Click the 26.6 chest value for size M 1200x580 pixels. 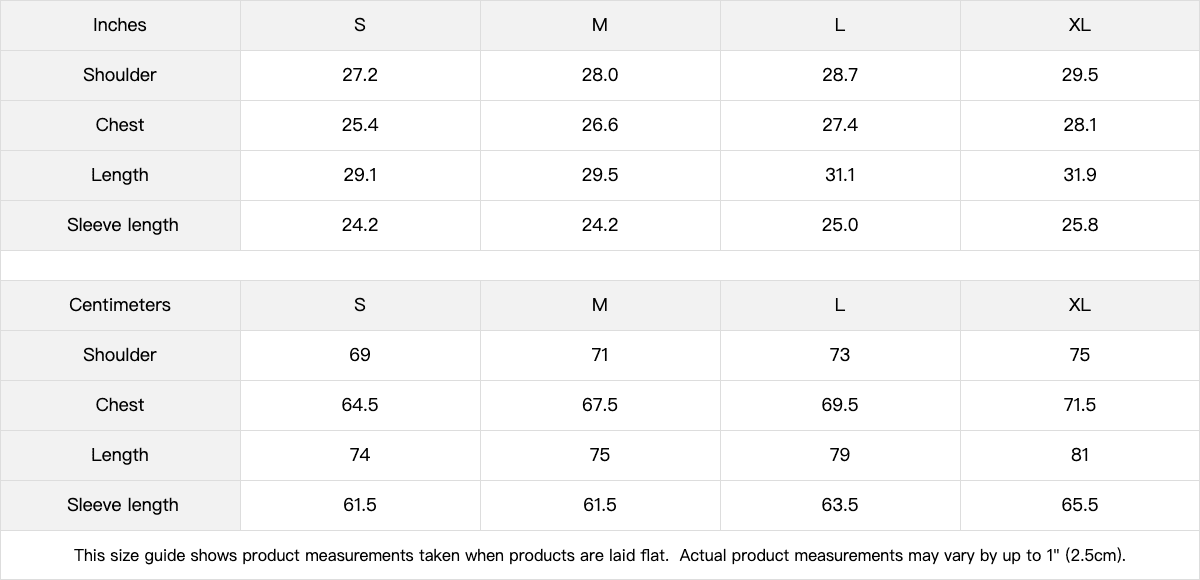(x=600, y=125)
